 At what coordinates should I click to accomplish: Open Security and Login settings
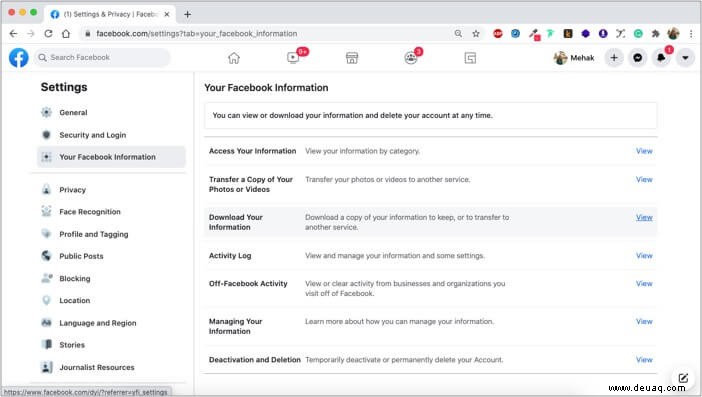click(111, 135)
